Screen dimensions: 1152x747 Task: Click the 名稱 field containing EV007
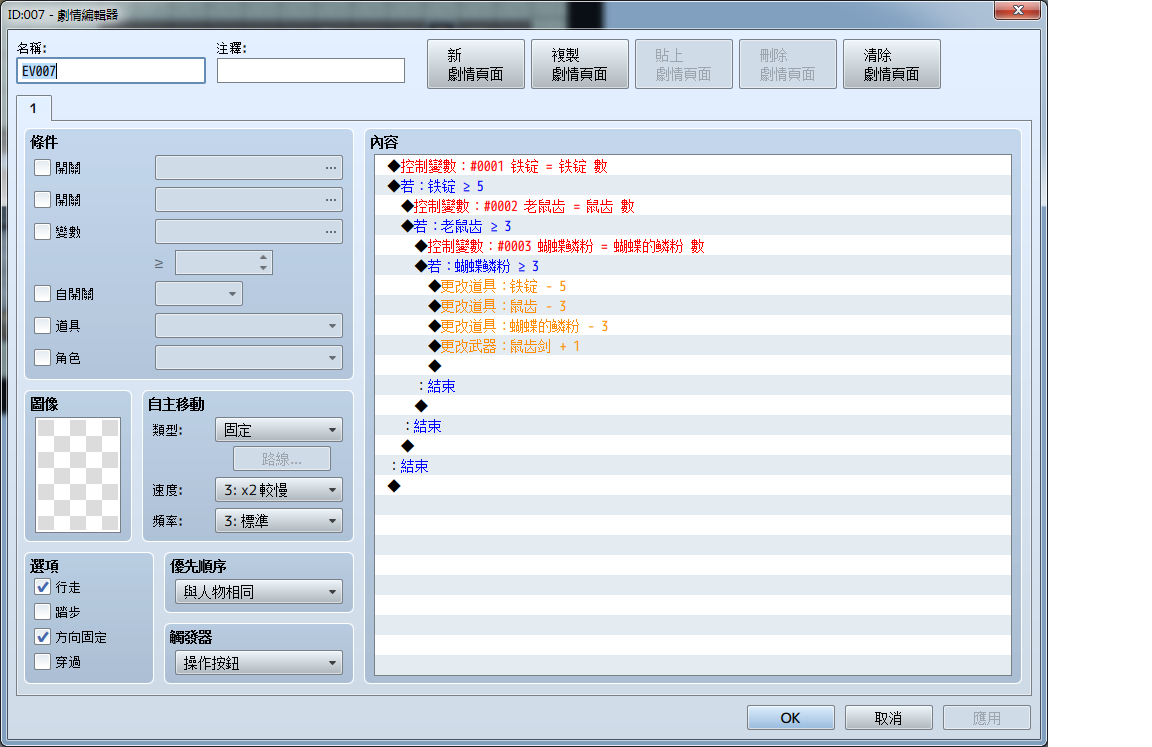coord(111,71)
